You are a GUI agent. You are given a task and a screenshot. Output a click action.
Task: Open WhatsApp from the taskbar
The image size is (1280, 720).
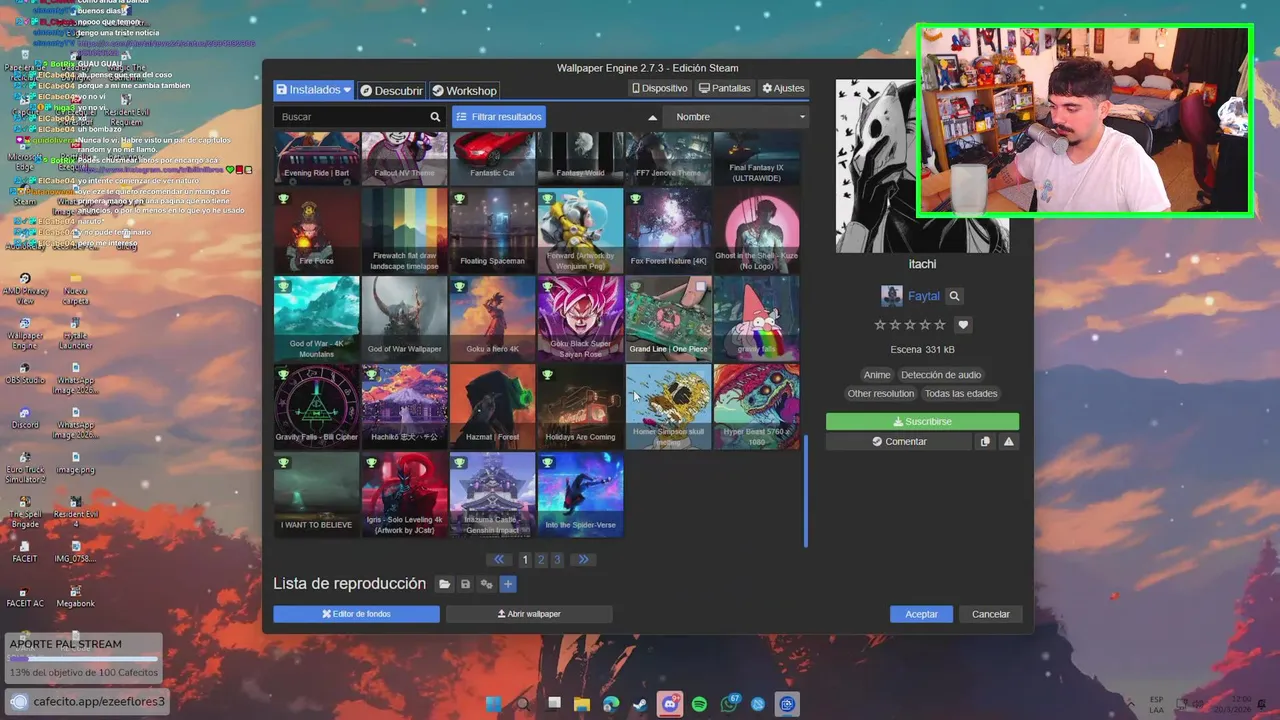[x=730, y=704]
